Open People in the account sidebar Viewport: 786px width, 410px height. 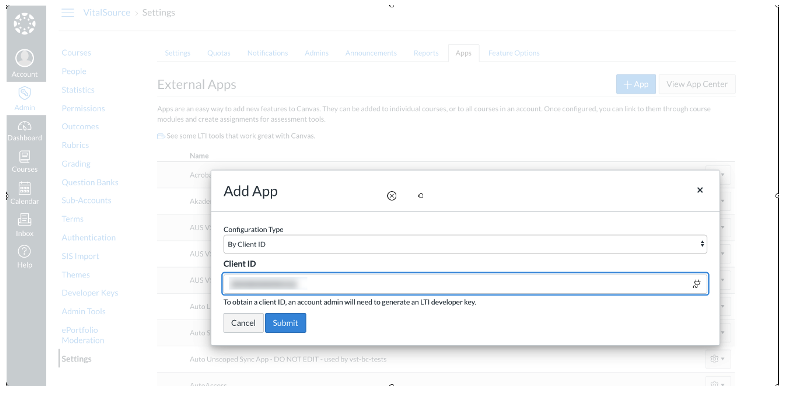[74, 71]
